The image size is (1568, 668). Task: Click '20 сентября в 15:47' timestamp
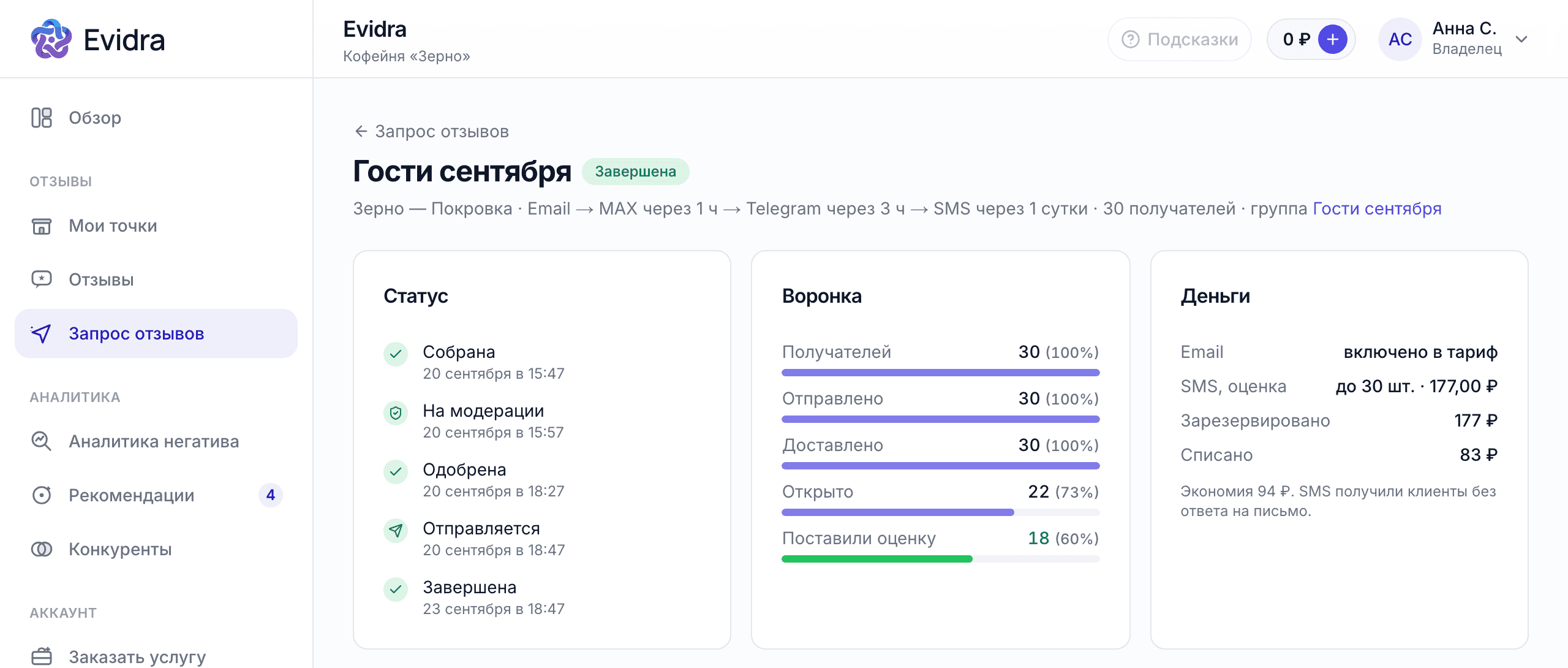(x=494, y=374)
